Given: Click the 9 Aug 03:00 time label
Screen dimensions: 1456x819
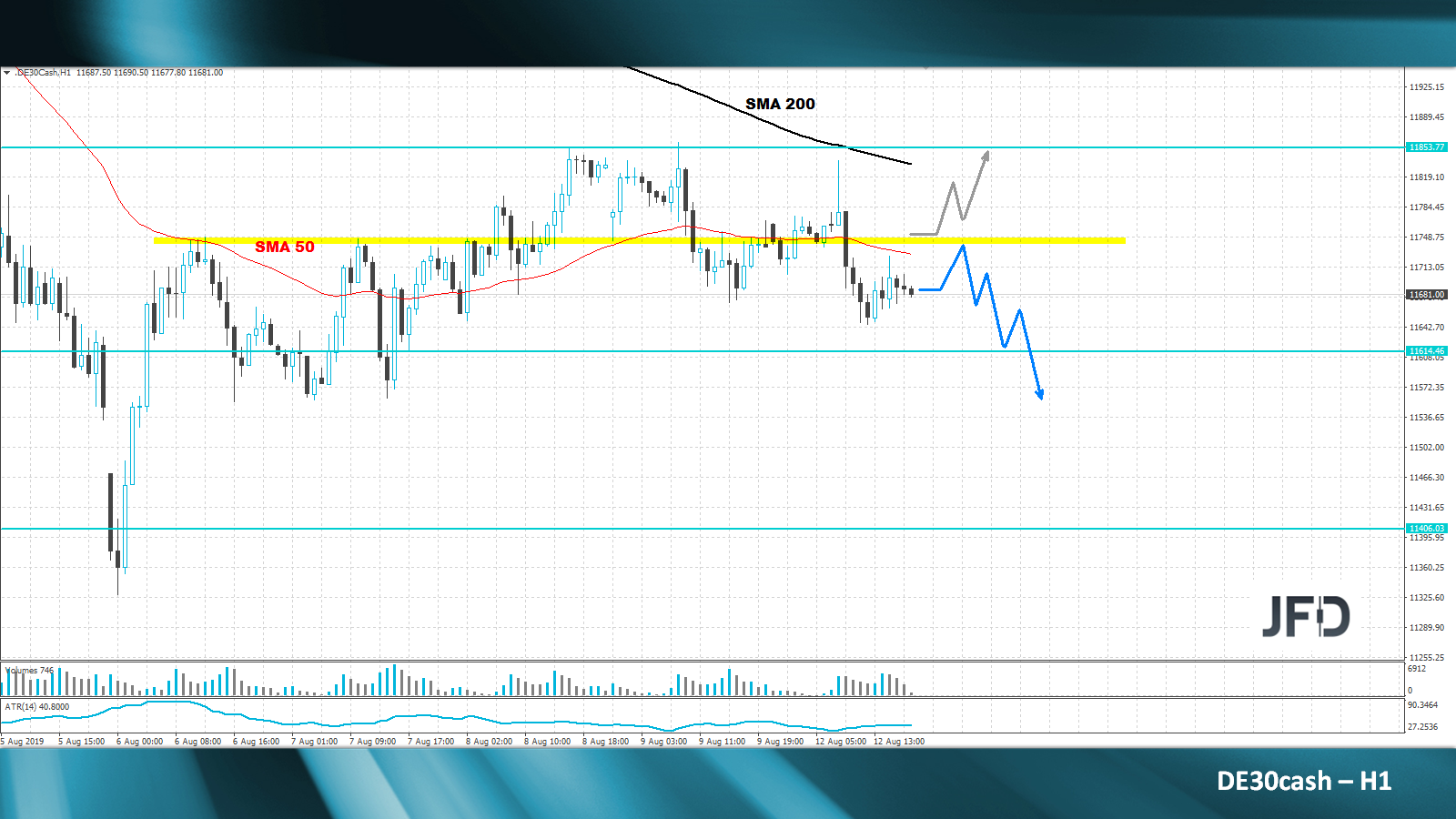Looking at the screenshot, I should click(664, 742).
